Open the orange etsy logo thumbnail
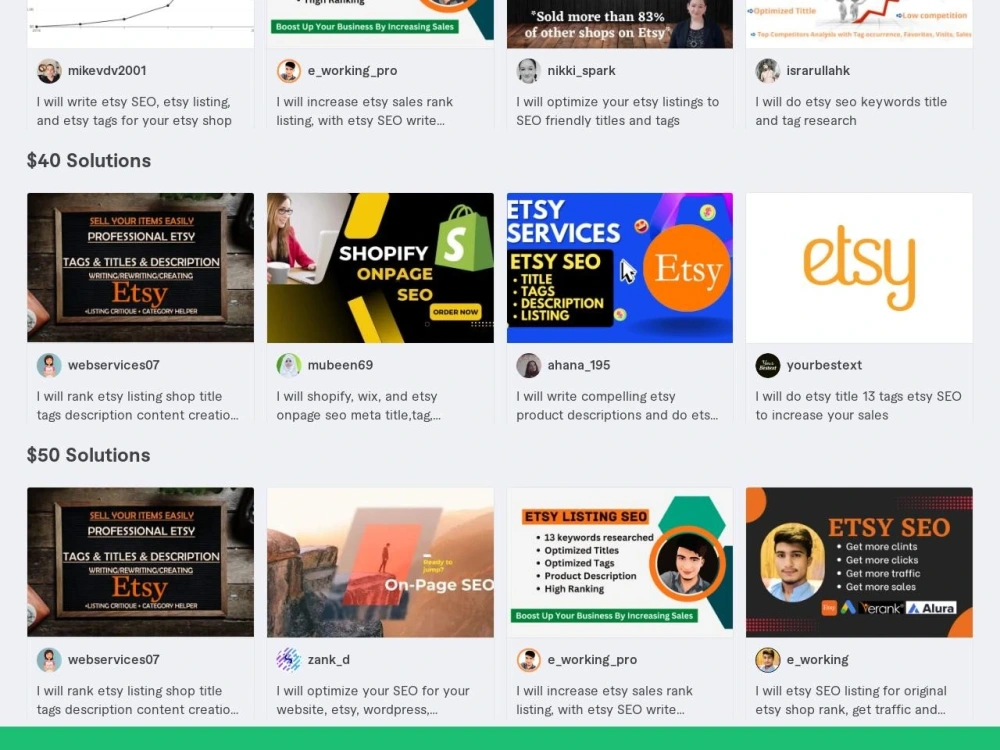 click(x=859, y=268)
